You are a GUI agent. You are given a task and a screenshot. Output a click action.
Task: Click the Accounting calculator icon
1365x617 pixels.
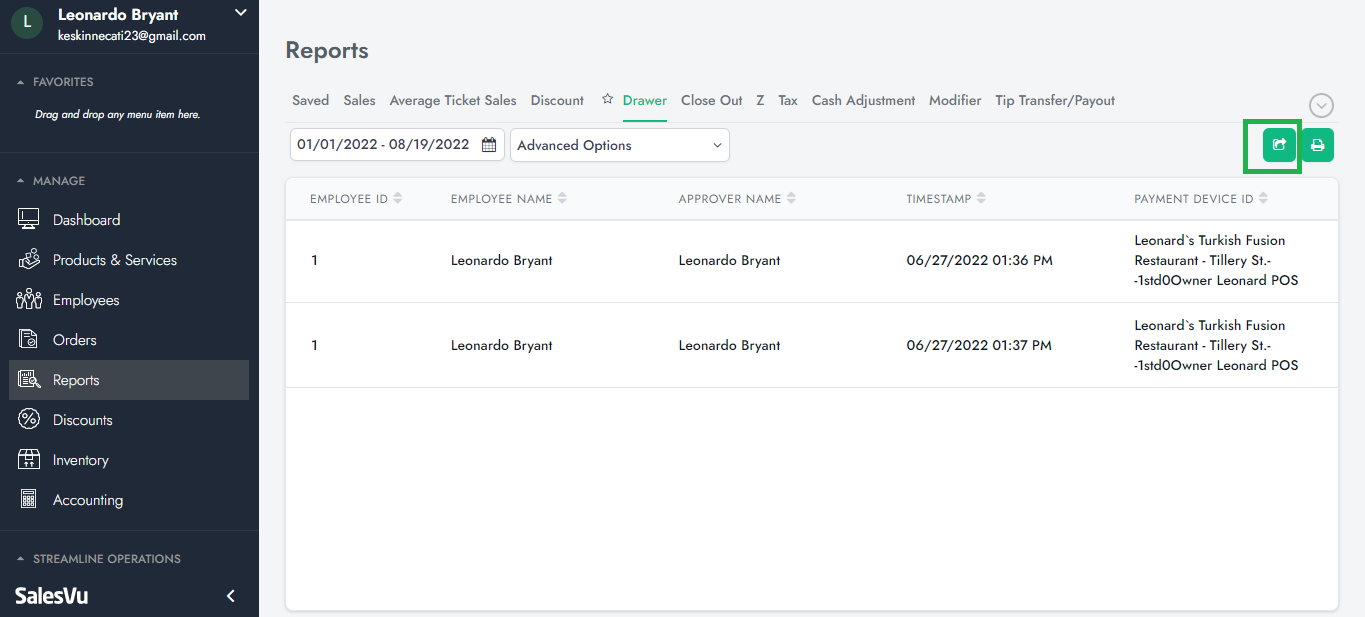coord(29,500)
